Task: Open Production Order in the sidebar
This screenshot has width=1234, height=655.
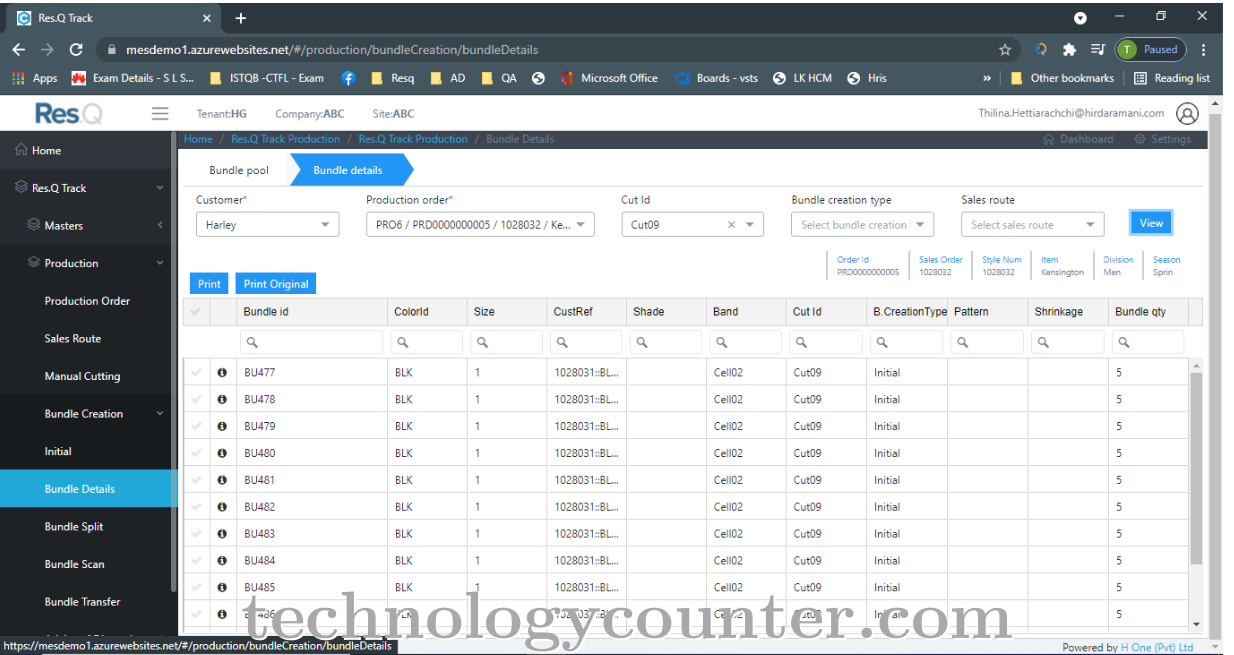Action: 88,301
